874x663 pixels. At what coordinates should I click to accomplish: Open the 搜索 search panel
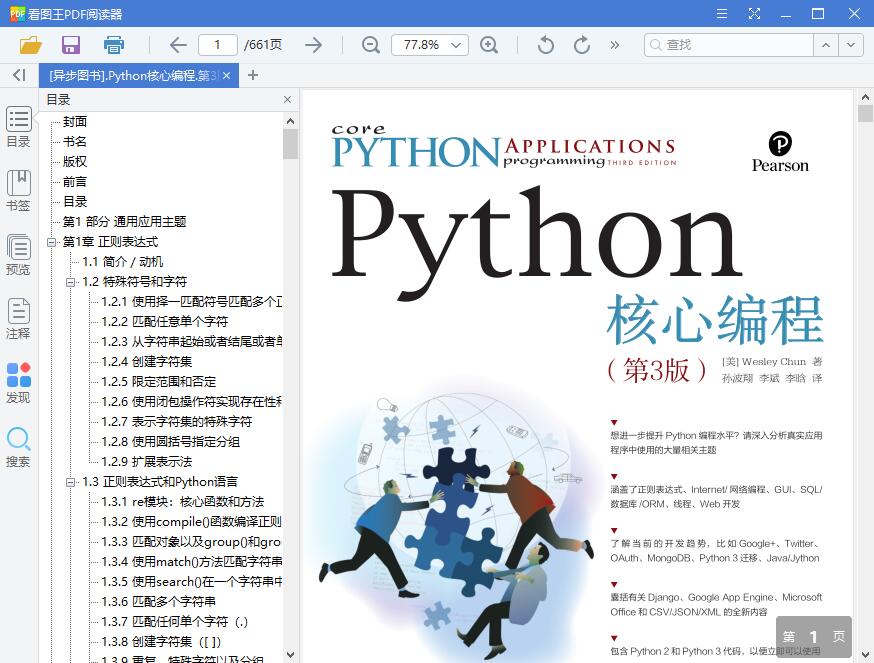coord(18,447)
